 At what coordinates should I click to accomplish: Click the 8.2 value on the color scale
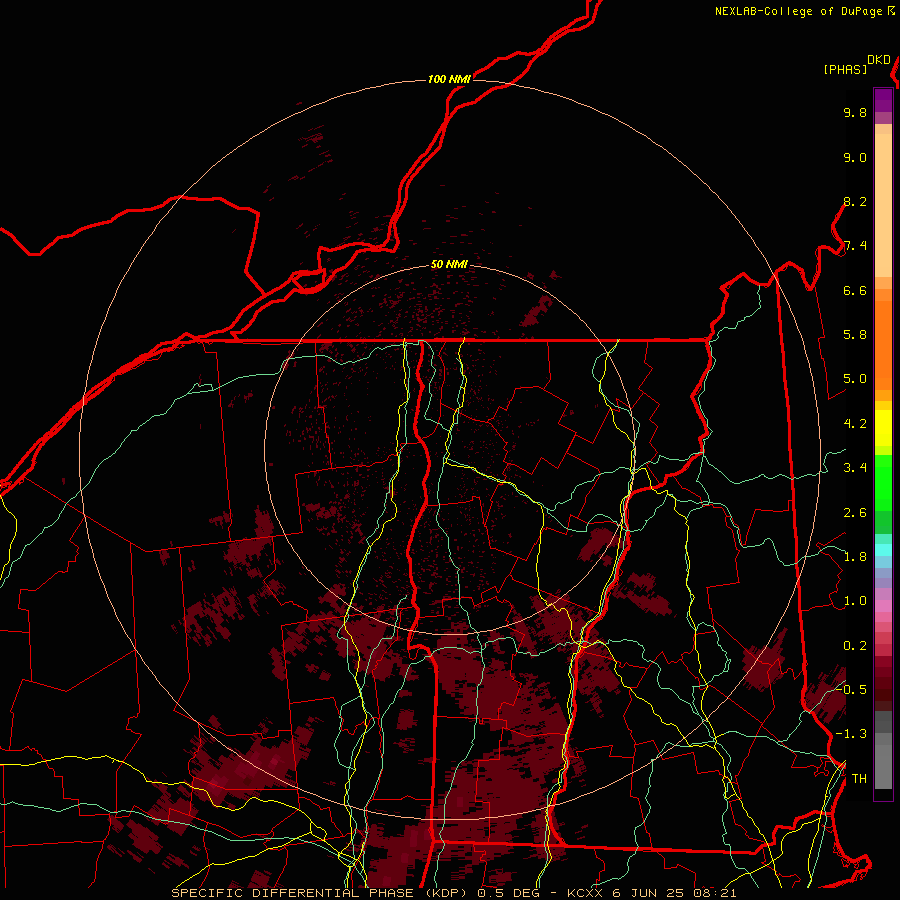coord(855,201)
